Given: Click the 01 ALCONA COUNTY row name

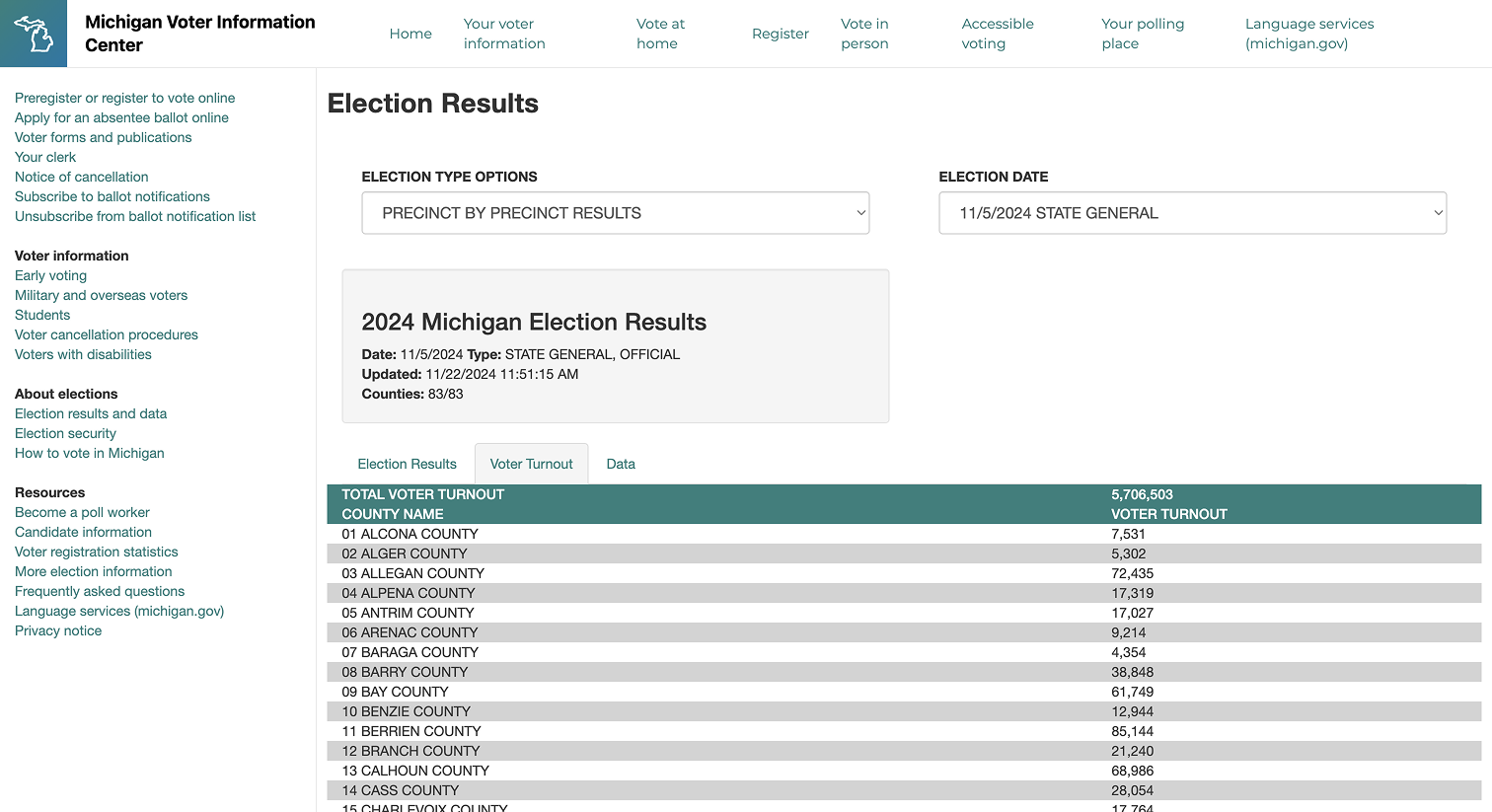Looking at the screenshot, I should [x=410, y=534].
